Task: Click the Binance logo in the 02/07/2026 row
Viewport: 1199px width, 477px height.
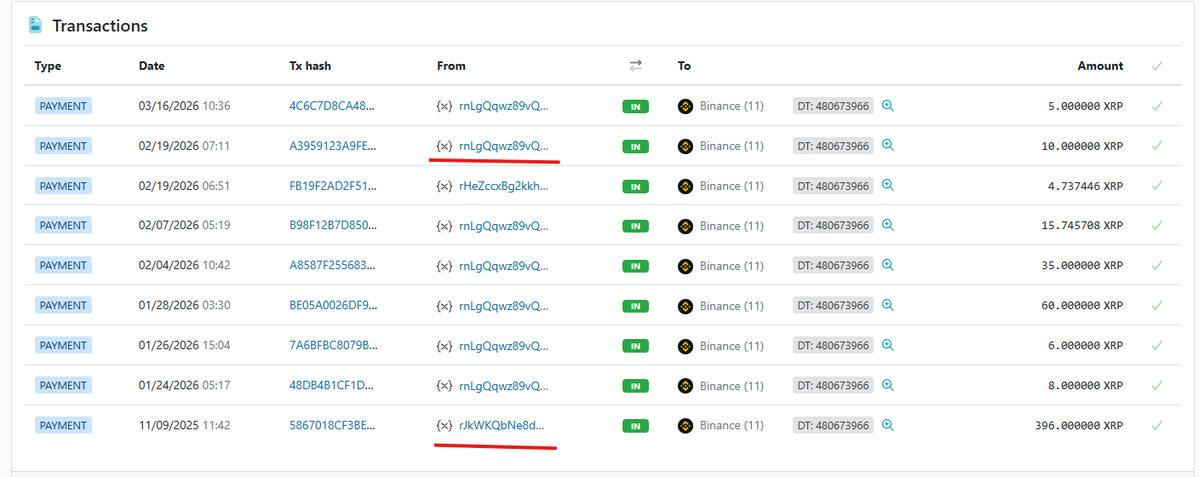Action: click(685, 226)
